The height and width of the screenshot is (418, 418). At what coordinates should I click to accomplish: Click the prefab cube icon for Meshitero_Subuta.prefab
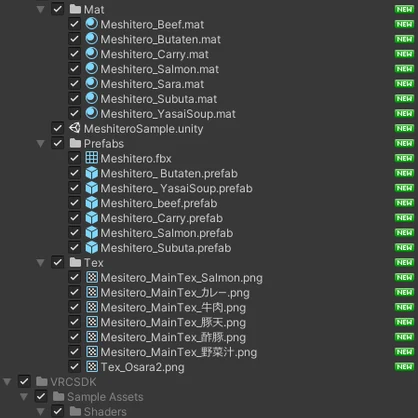[92, 247]
